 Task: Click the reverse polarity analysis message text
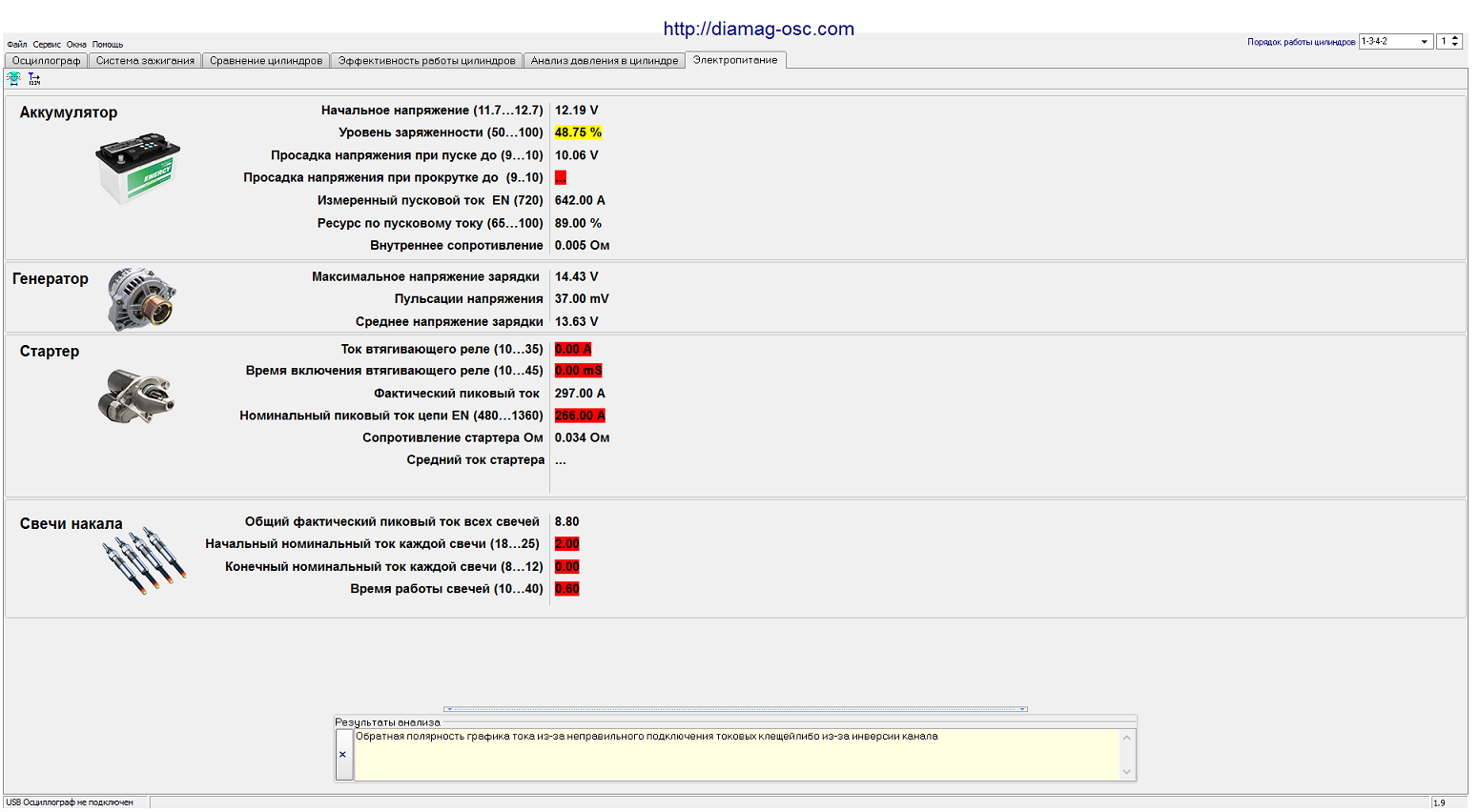(x=647, y=737)
